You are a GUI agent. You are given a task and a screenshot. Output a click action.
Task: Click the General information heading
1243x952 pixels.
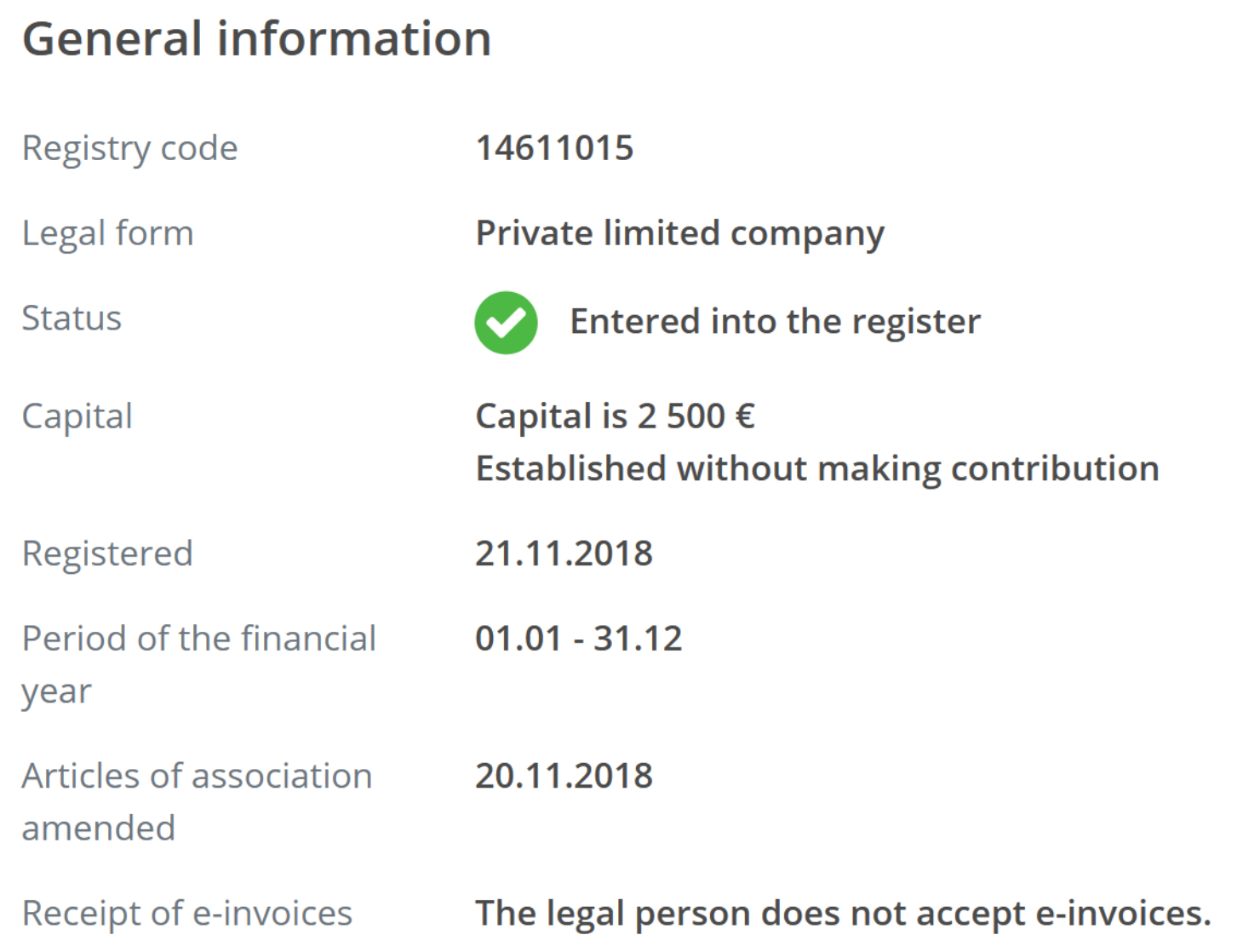point(256,39)
